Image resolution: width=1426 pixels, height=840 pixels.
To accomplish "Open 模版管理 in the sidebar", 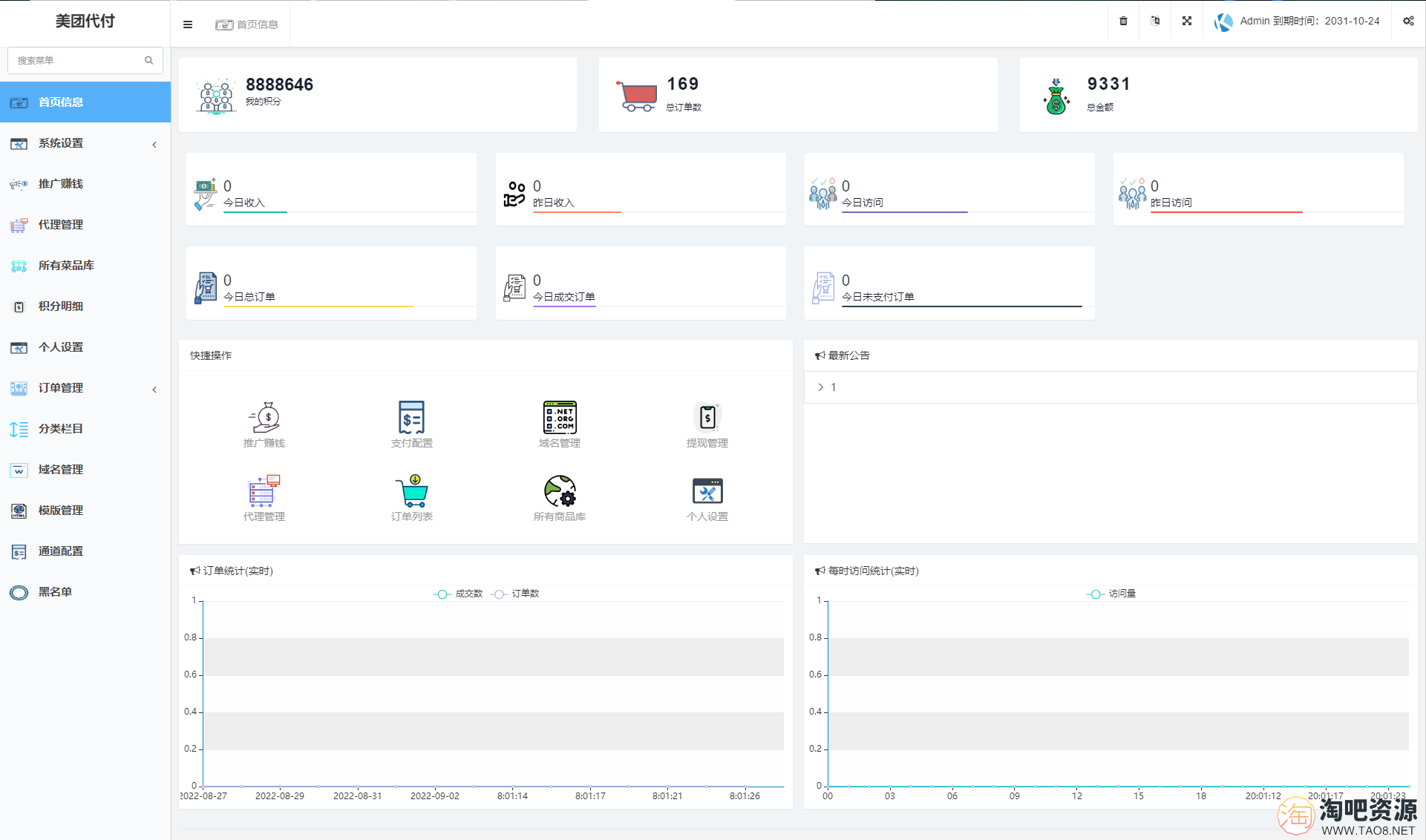I will click(85, 511).
